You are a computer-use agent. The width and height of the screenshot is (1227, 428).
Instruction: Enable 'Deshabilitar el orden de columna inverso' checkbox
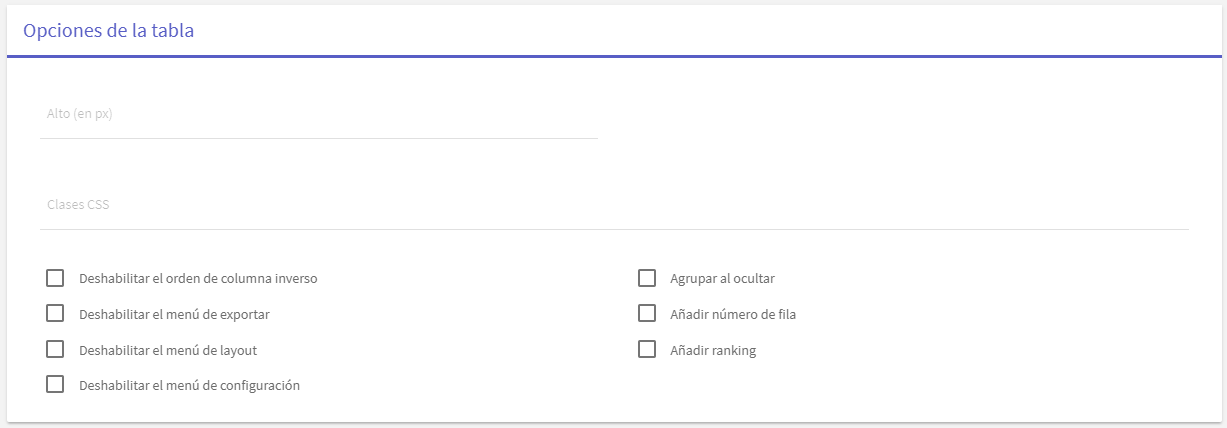55,278
